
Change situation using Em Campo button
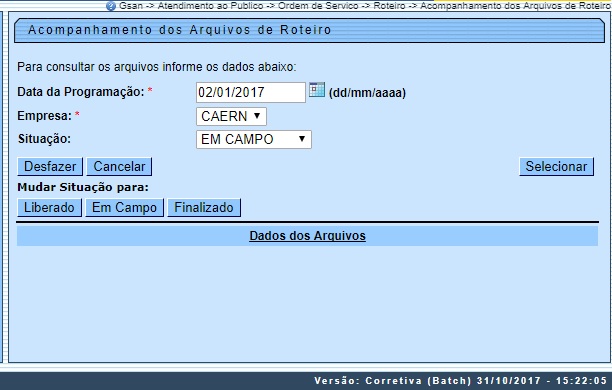tap(125, 207)
